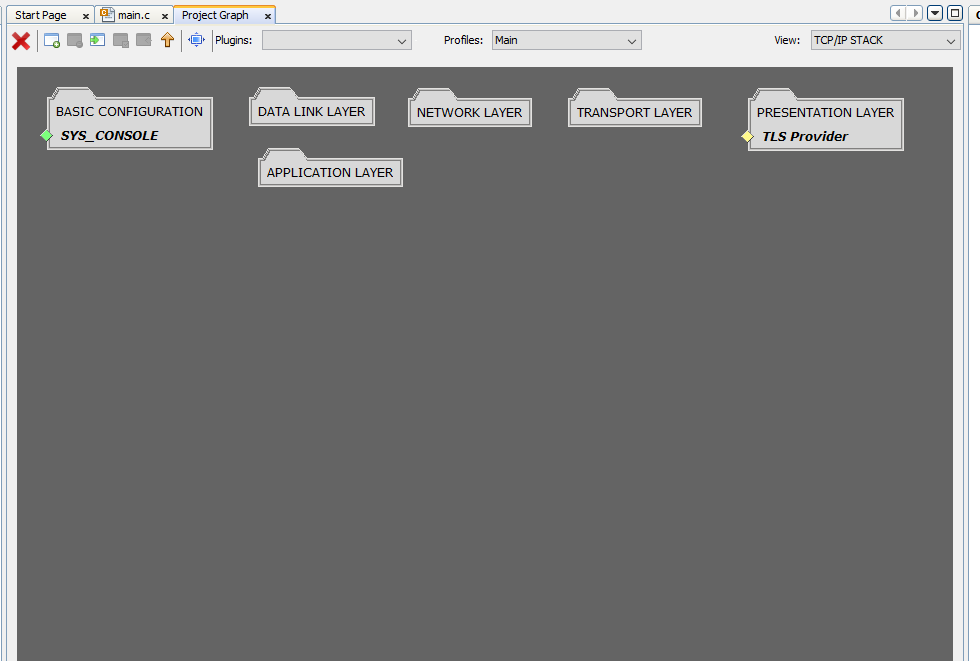
Task: Close the Project Graph tab
Action: [x=268, y=16]
